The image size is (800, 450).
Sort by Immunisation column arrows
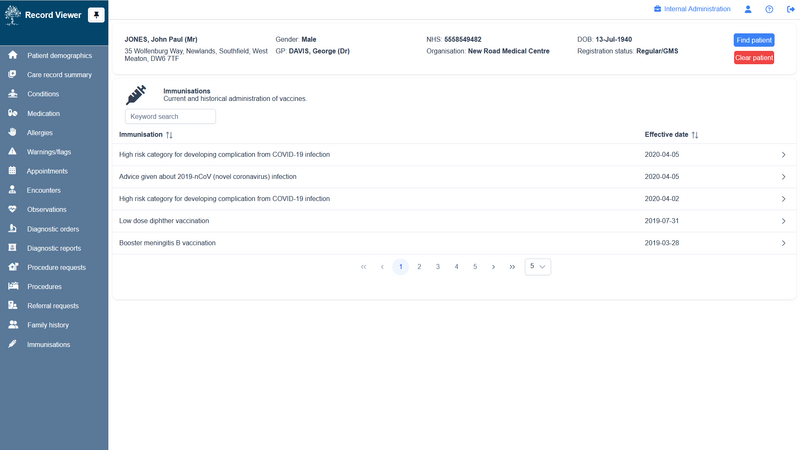(169, 135)
